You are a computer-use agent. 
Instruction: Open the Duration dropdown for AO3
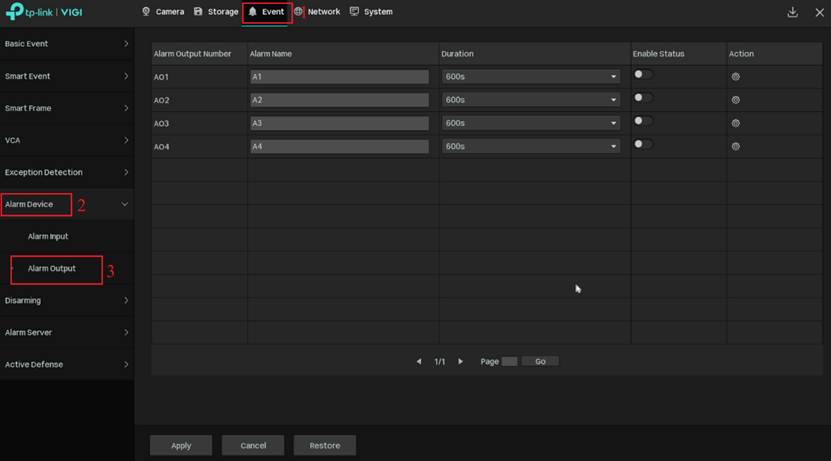530,123
